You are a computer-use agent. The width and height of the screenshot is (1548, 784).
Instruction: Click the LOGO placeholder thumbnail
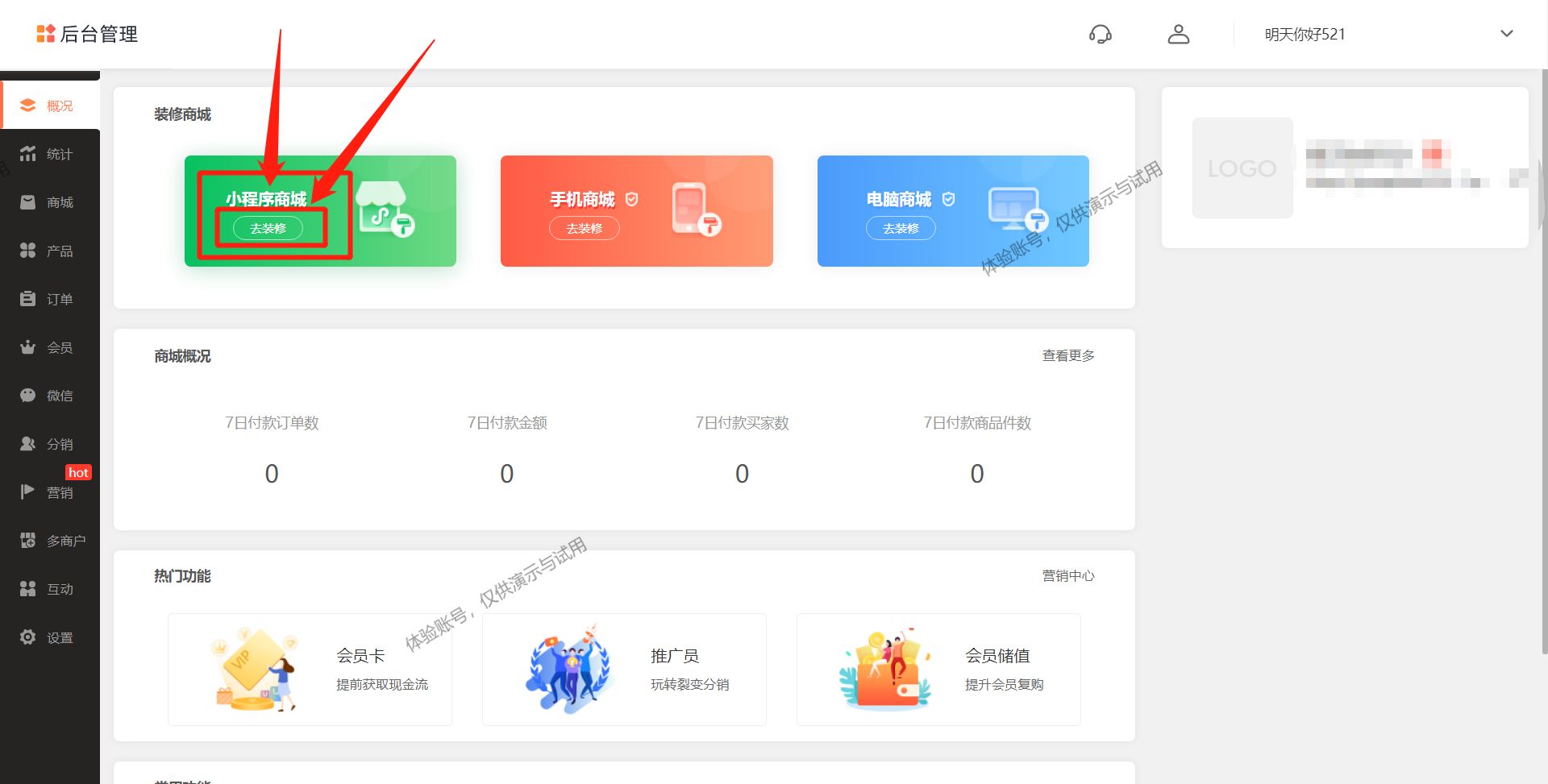(1242, 168)
